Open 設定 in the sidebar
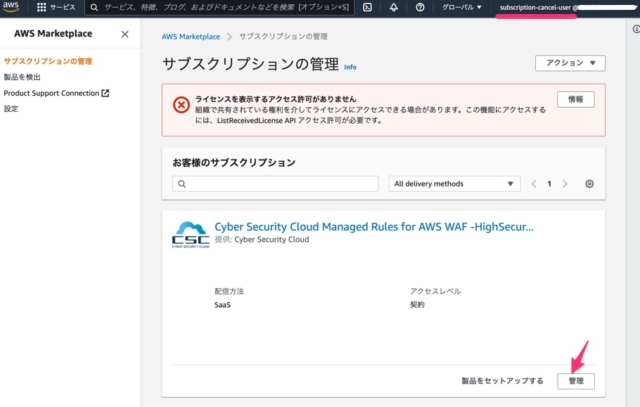The height and width of the screenshot is (407, 640). tap(11, 109)
